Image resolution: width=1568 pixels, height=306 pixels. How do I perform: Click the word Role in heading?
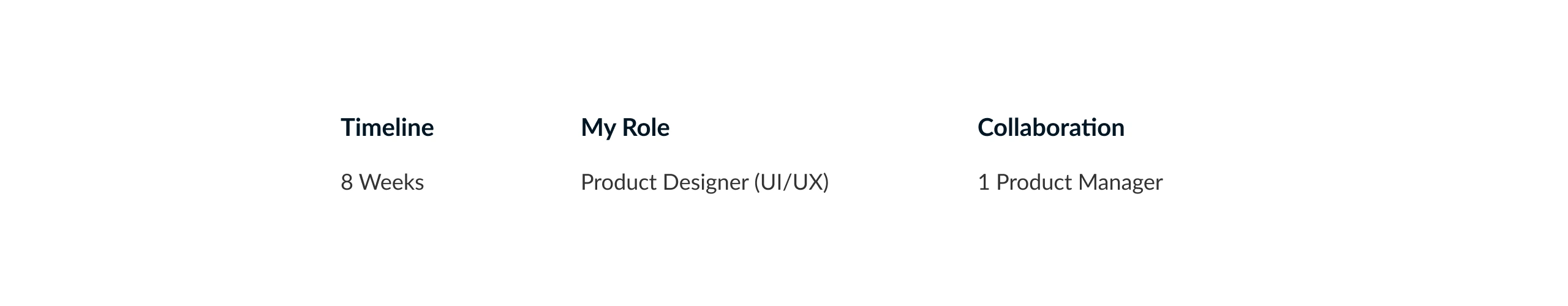[x=646, y=127]
